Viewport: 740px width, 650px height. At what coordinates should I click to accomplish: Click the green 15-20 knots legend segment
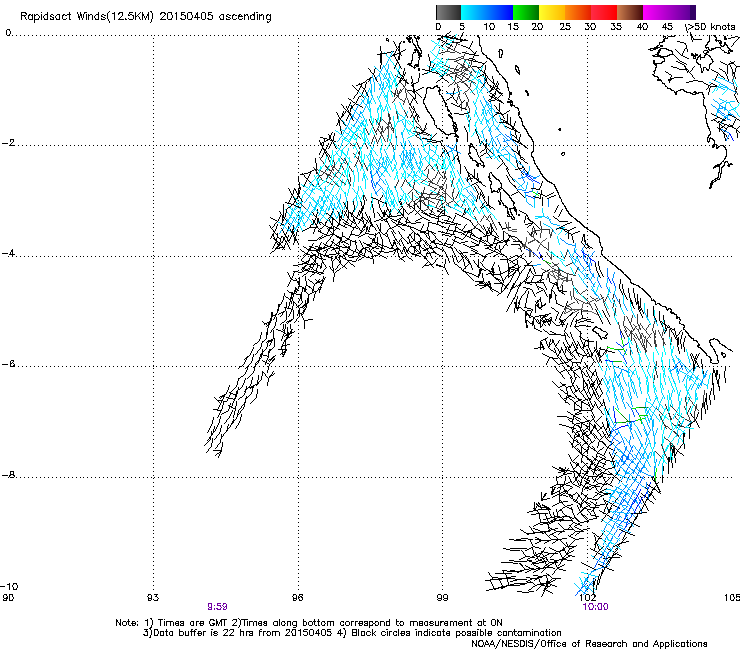coord(526,12)
